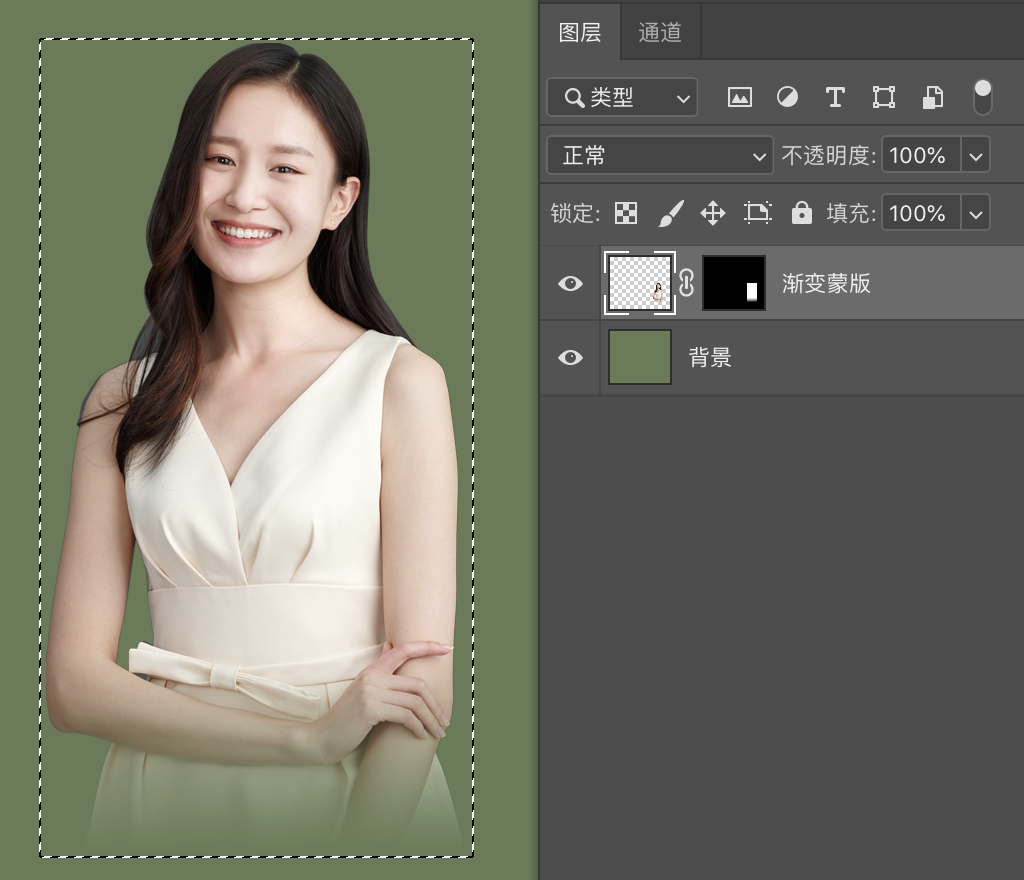Expand the 不透明度 slider arrow
The image size is (1024, 880).
[x=976, y=156]
